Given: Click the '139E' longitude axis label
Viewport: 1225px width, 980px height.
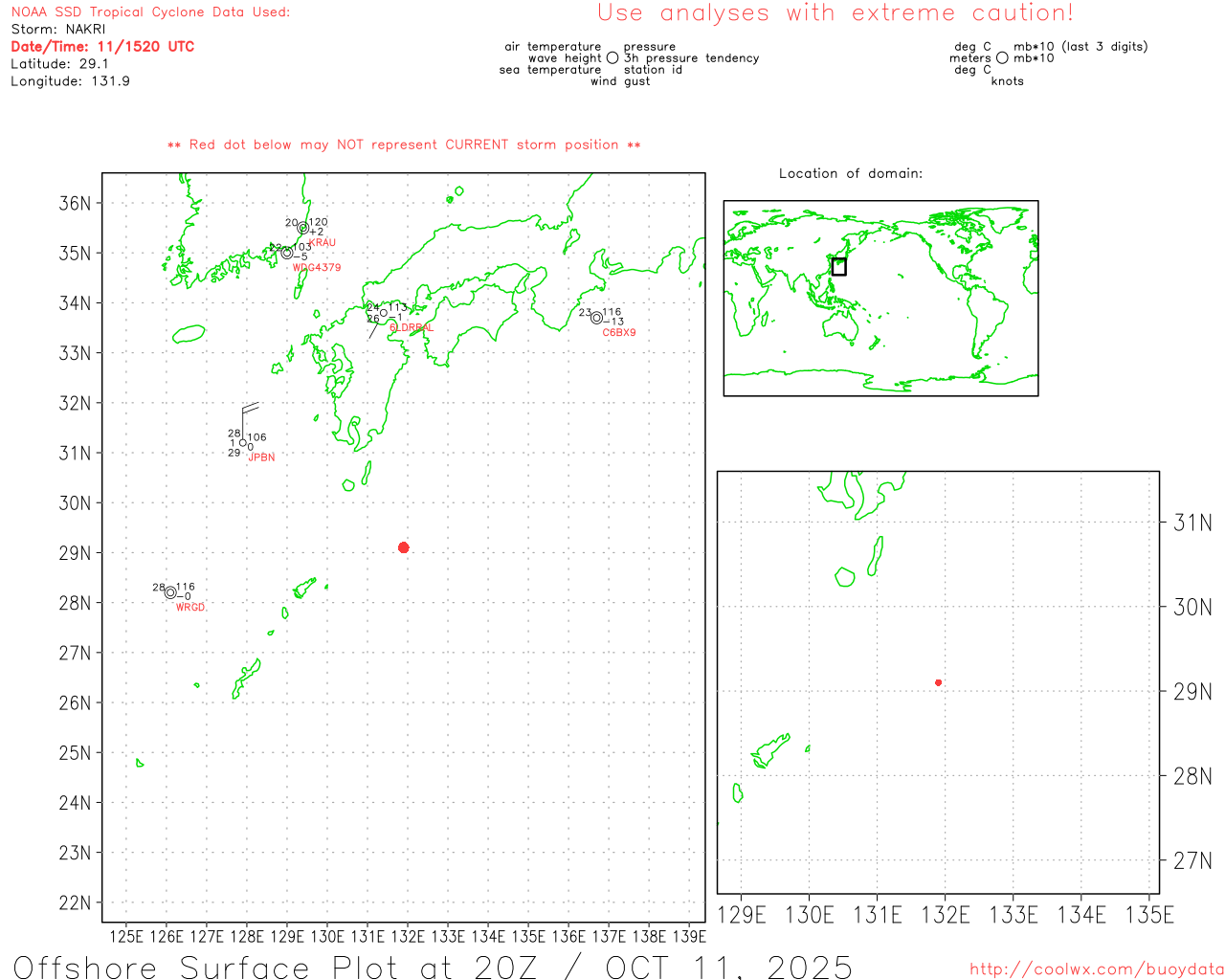Looking at the screenshot, I should [x=689, y=936].
